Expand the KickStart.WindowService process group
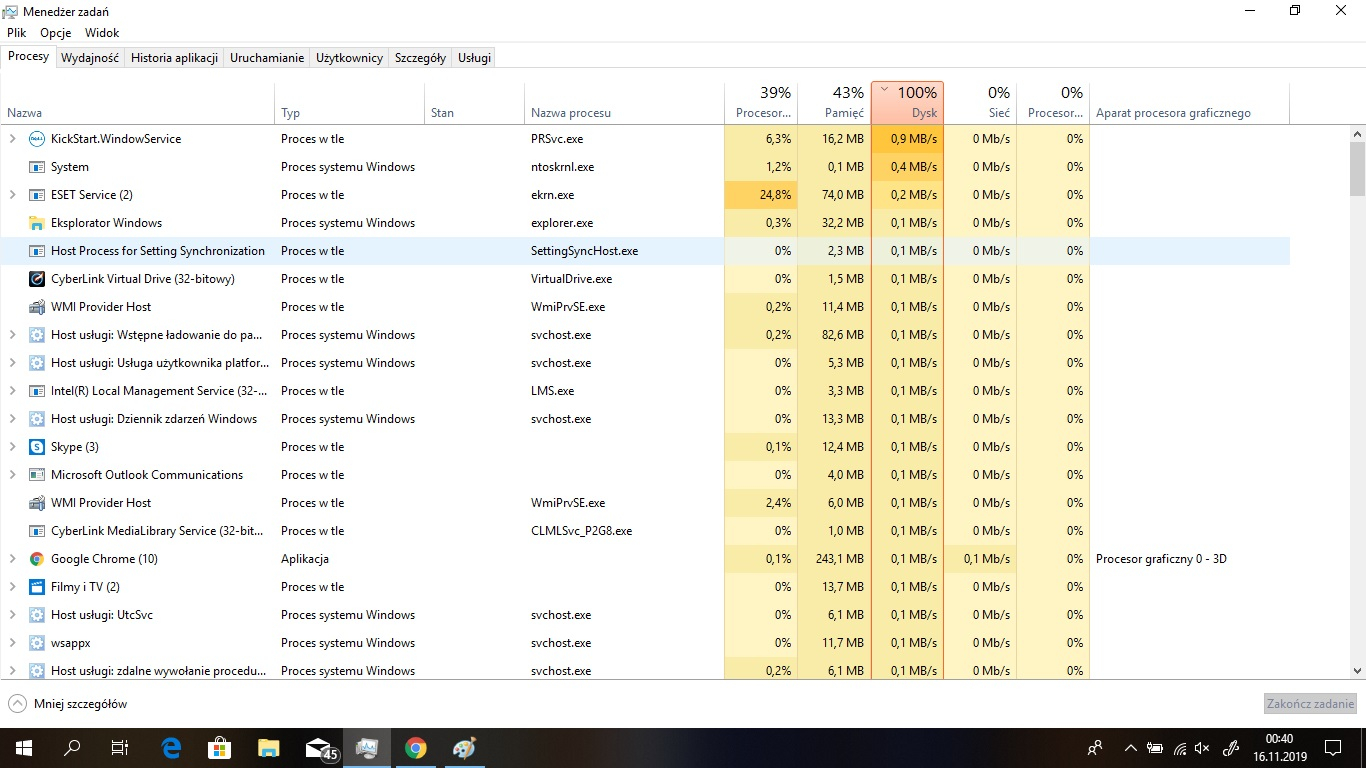The height and width of the screenshot is (768, 1366). point(12,139)
